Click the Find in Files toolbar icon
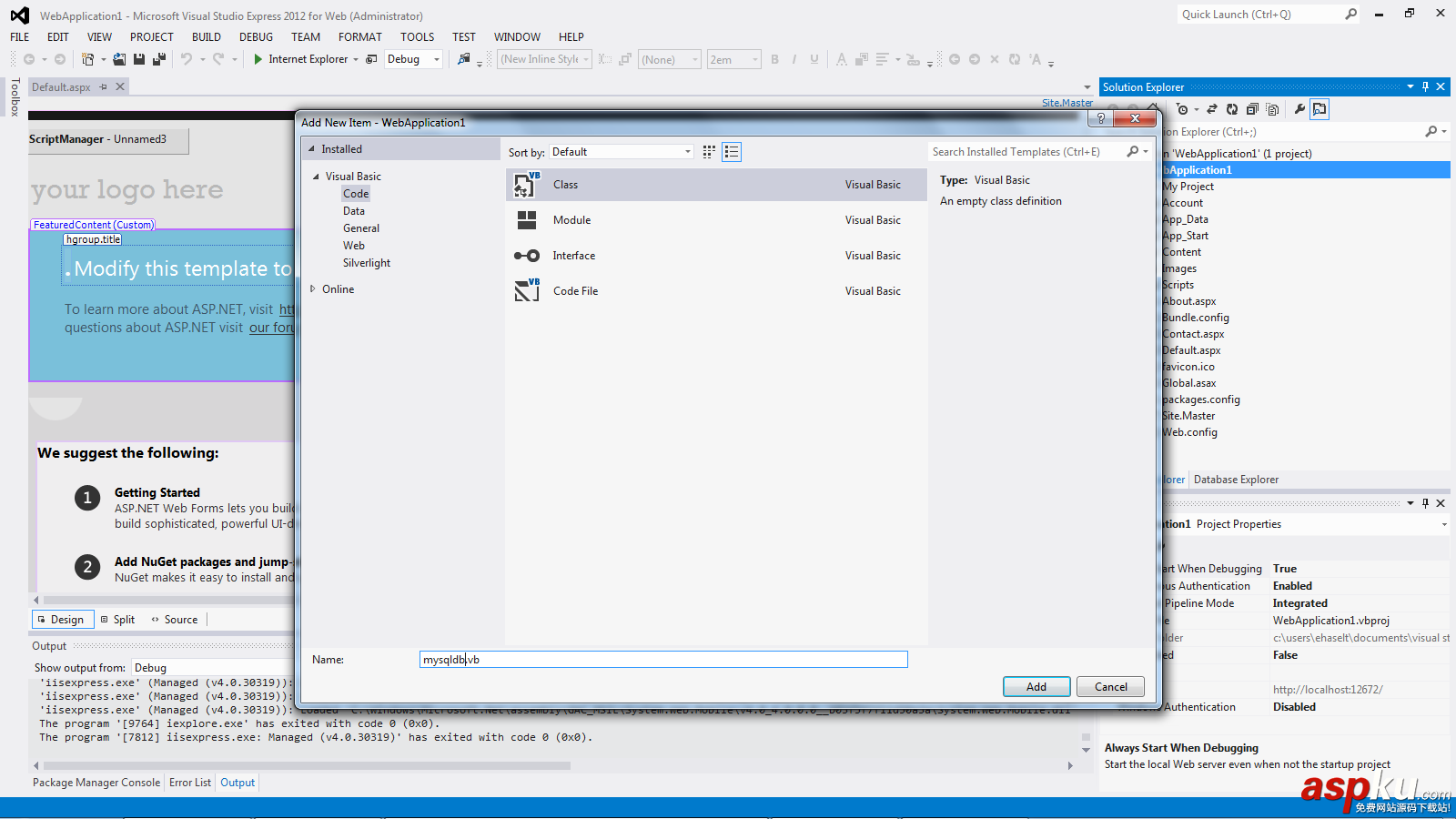The height and width of the screenshot is (819, 1456). [464, 59]
